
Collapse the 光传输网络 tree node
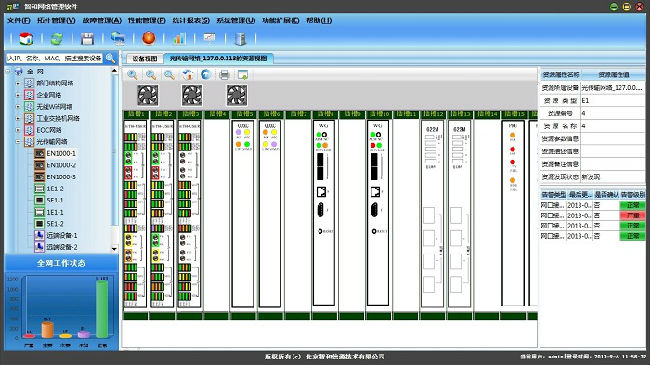(18, 141)
